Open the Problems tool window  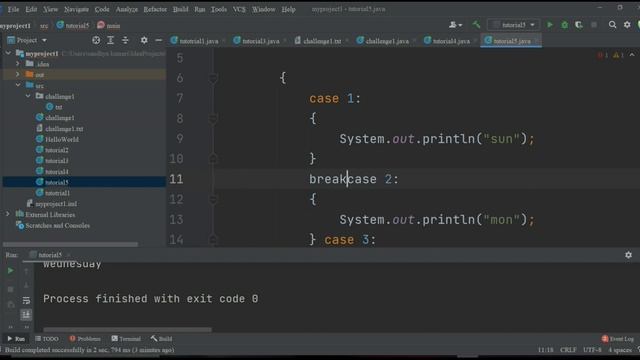[84, 339]
